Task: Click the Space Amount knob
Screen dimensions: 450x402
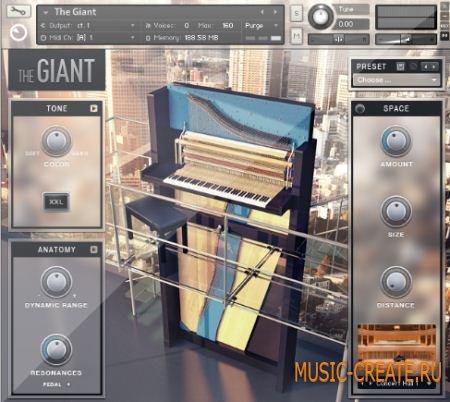Action: tap(396, 141)
